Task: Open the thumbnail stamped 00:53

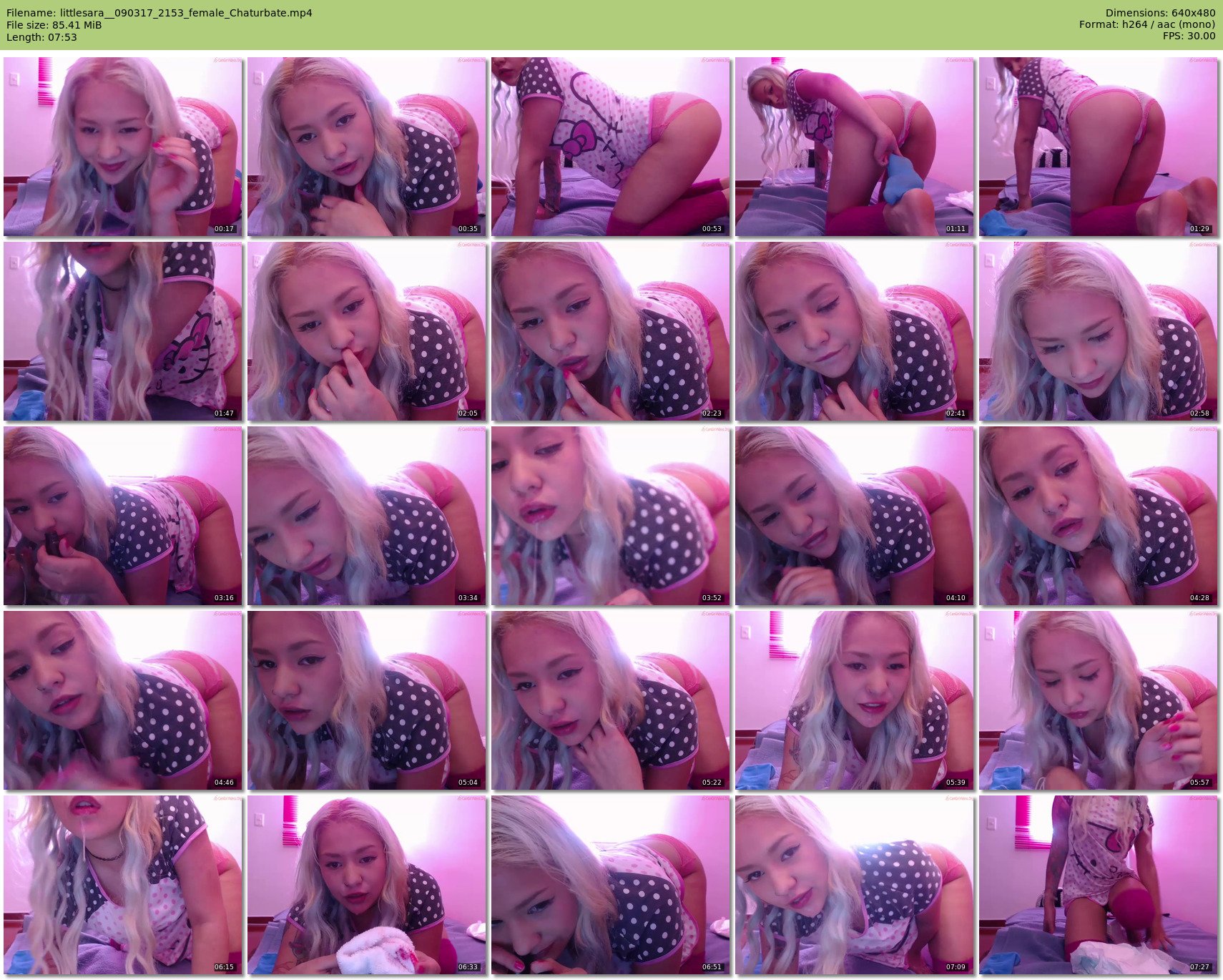Action: tap(611, 147)
